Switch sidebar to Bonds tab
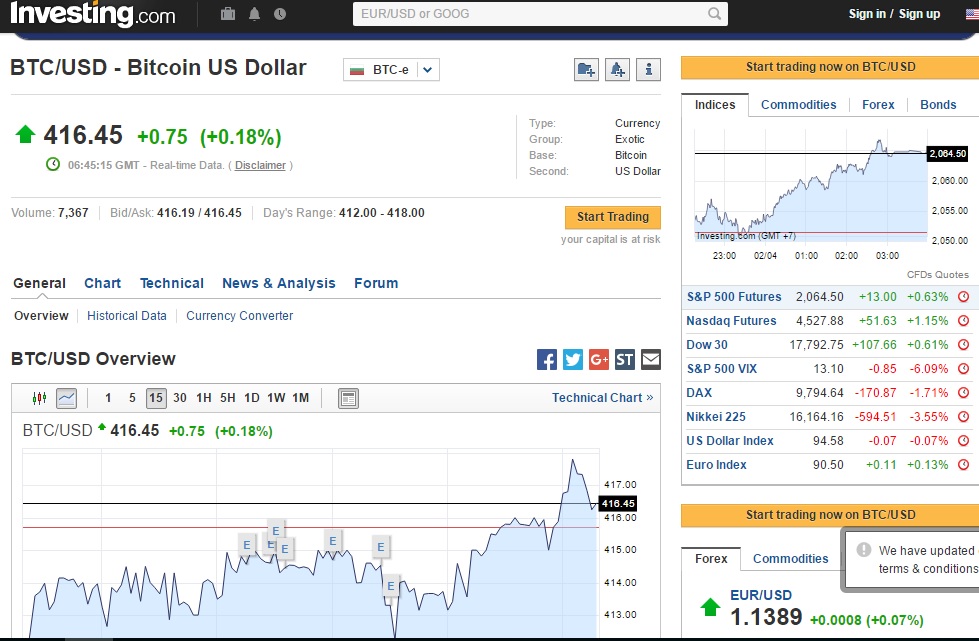This screenshot has width=979, height=641. pyautogui.click(x=938, y=105)
